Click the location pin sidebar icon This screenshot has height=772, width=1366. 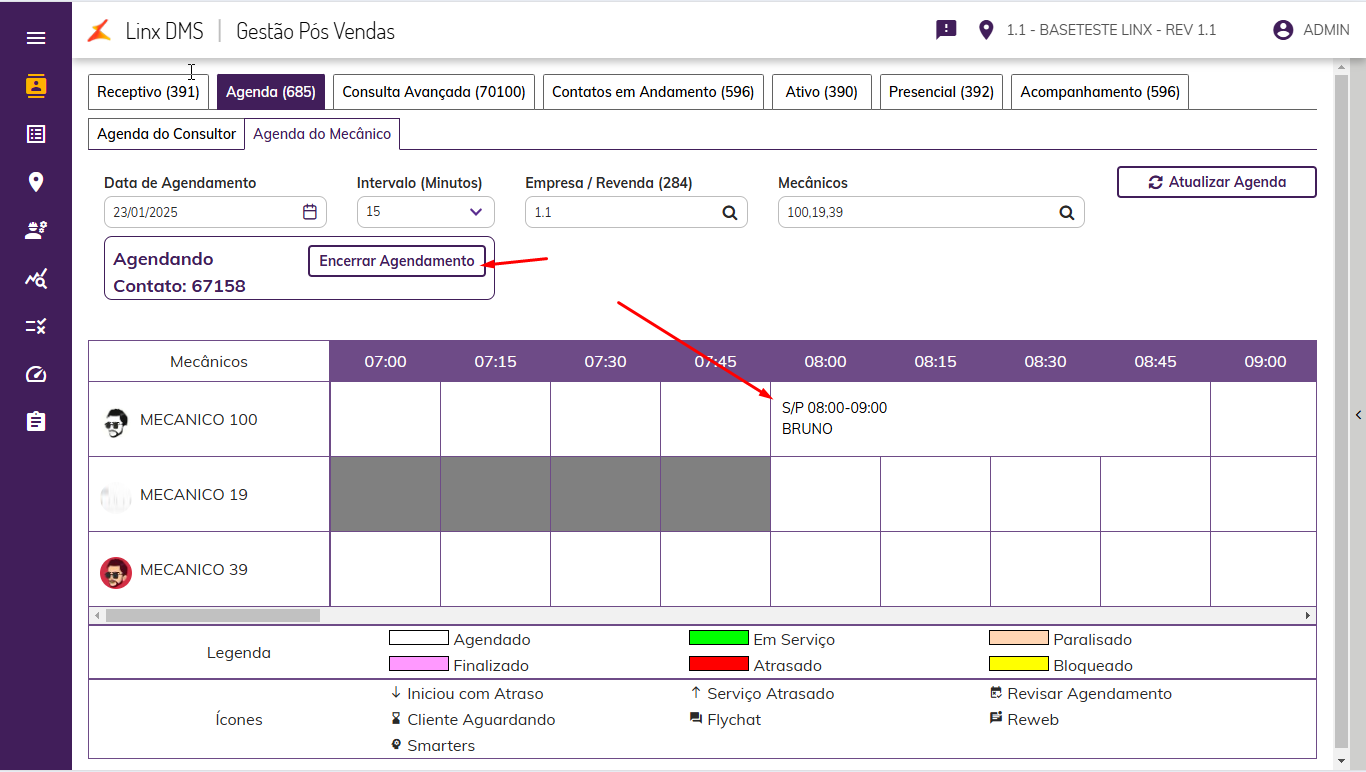coord(36,182)
